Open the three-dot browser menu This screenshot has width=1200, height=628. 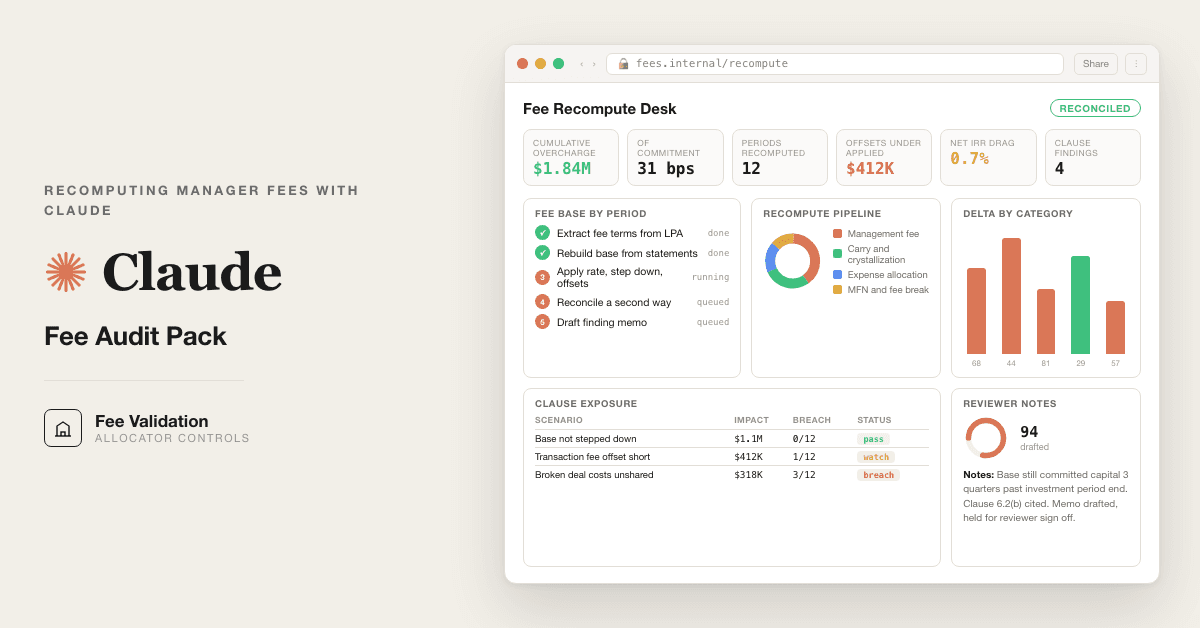1136,64
